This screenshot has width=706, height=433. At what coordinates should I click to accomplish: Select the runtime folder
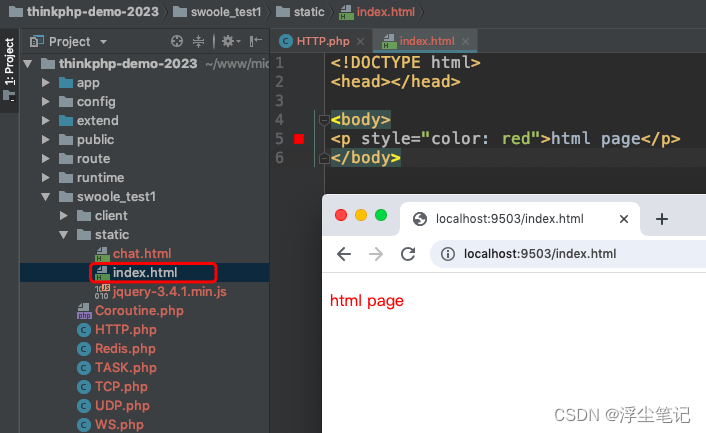[x=91, y=177]
